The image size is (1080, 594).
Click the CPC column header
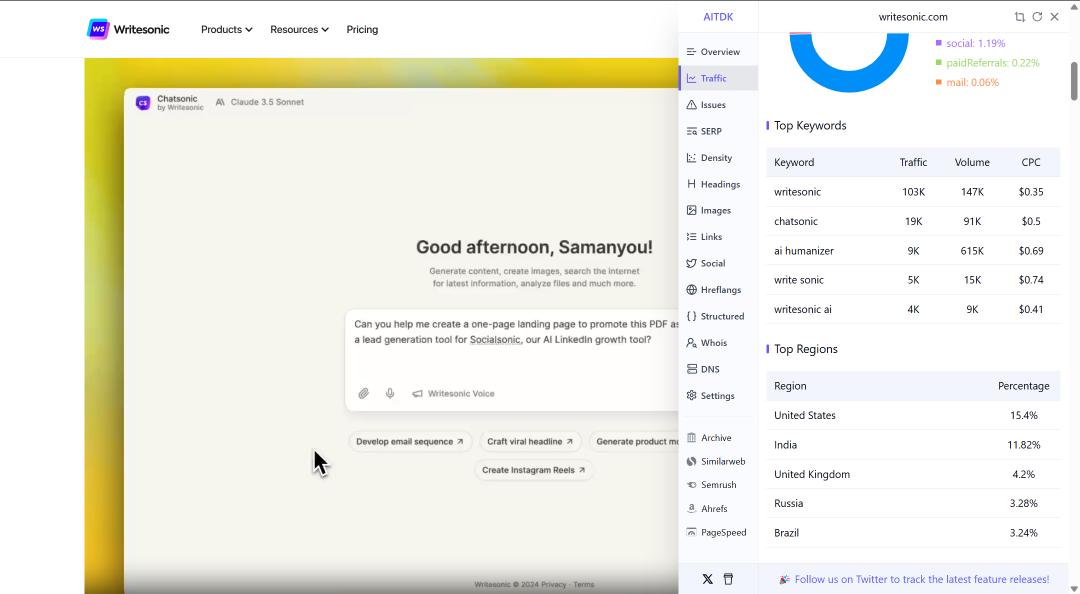click(x=1030, y=163)
